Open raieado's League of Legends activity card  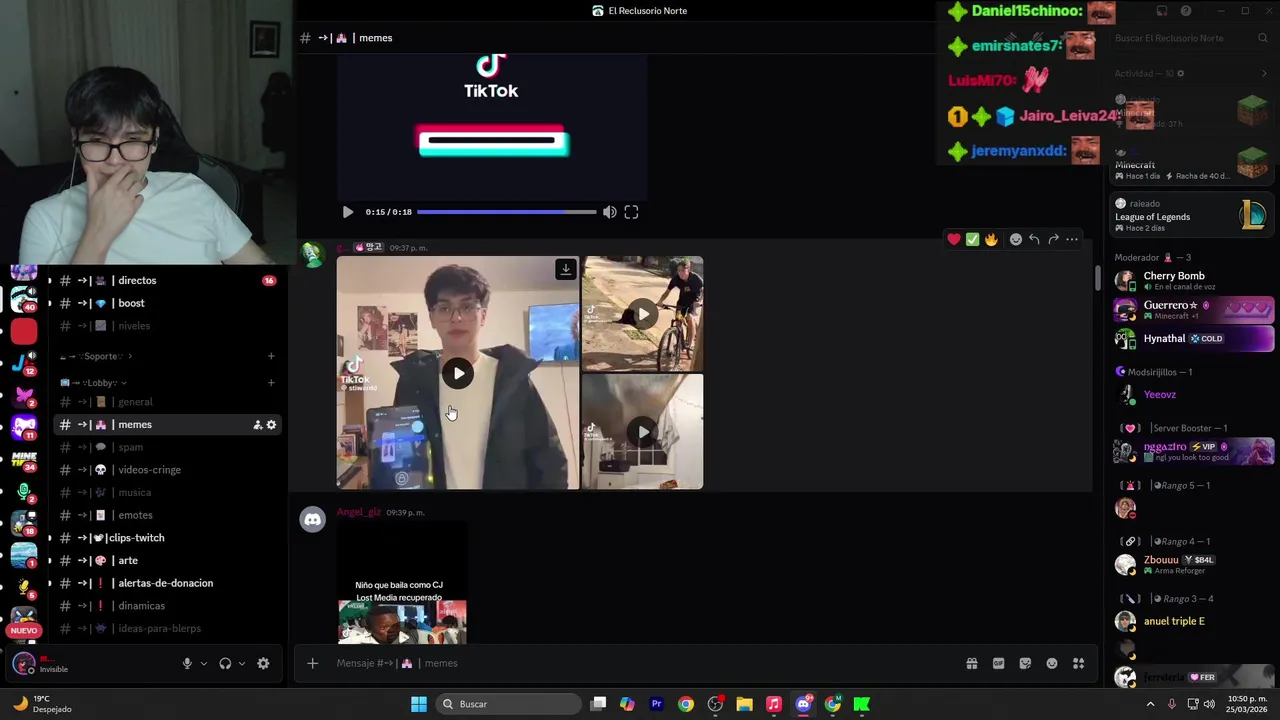coord(1191,215)
